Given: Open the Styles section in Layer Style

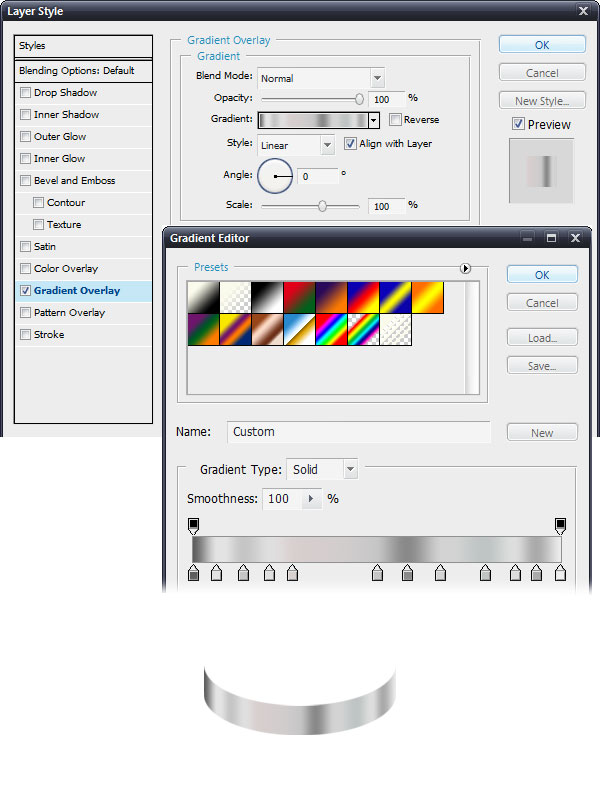Looking at the screenshot, I should tap(83, 46).
